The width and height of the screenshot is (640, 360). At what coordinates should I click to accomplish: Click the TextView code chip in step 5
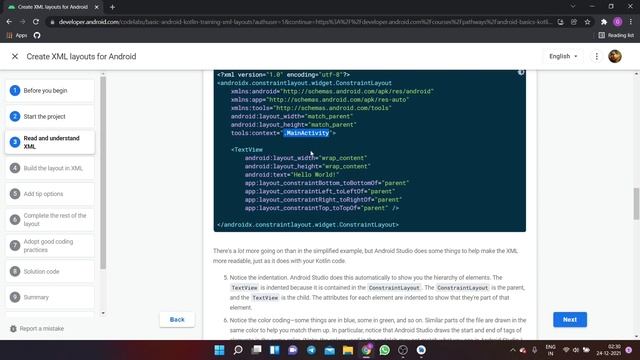pyautogui.click(x=244, y=288)
